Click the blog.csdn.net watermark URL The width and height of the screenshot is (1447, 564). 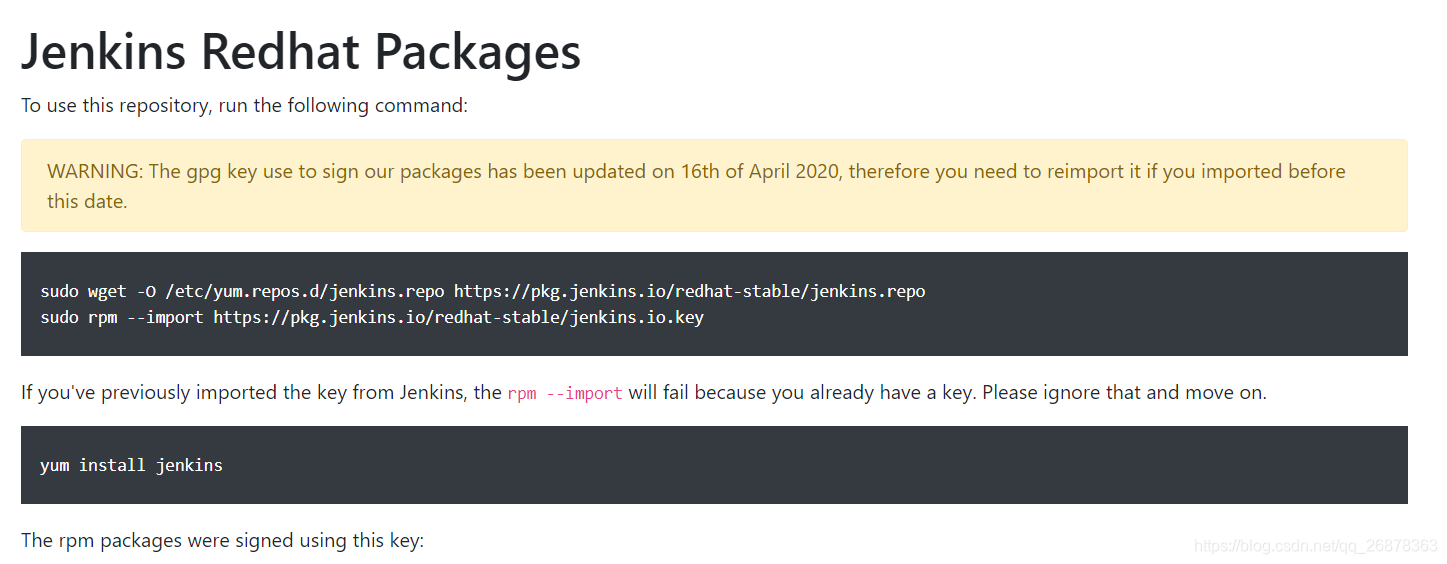pos(1316,546)
